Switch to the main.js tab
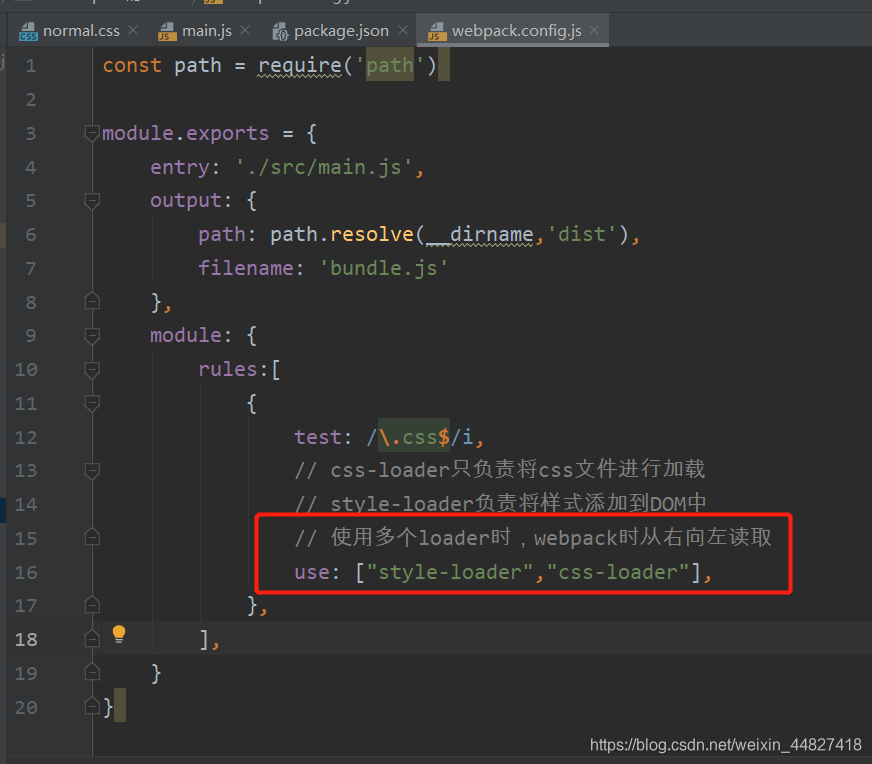 204,31
